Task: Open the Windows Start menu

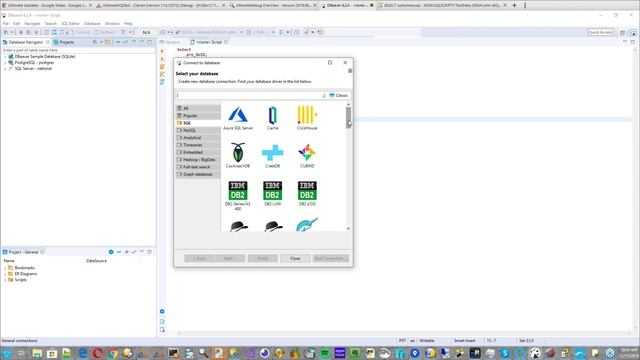Action: tap(7, 353)
